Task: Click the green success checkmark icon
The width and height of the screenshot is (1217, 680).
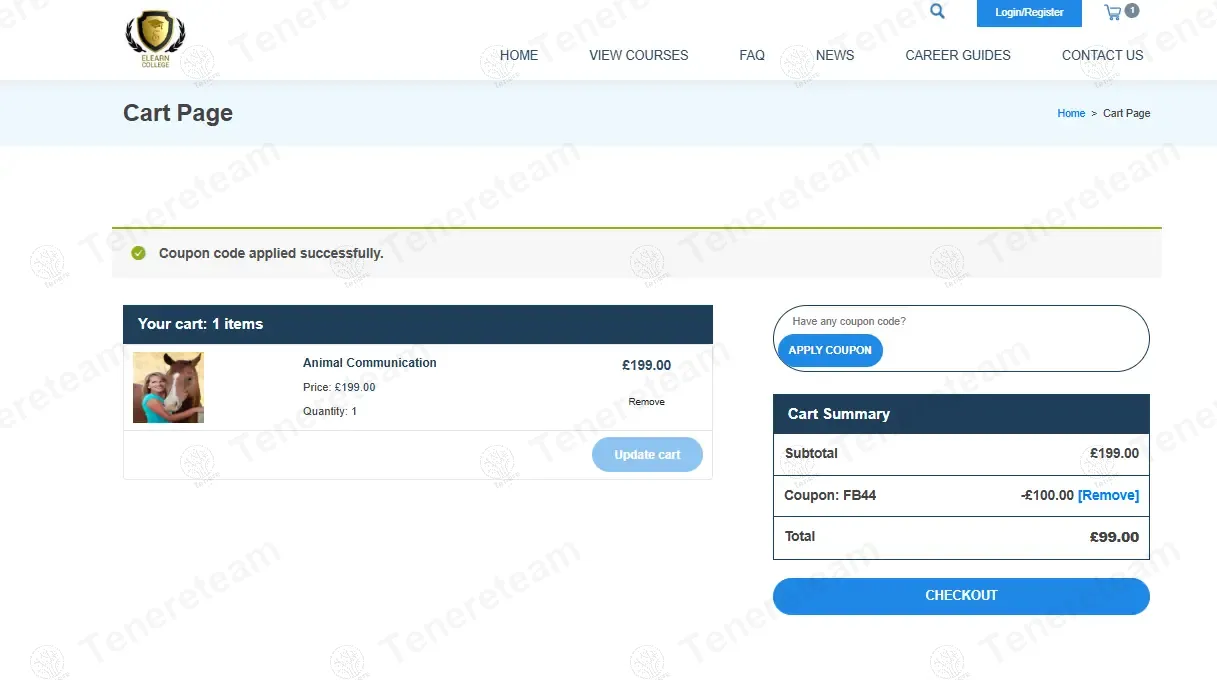Action: [139, 254]
